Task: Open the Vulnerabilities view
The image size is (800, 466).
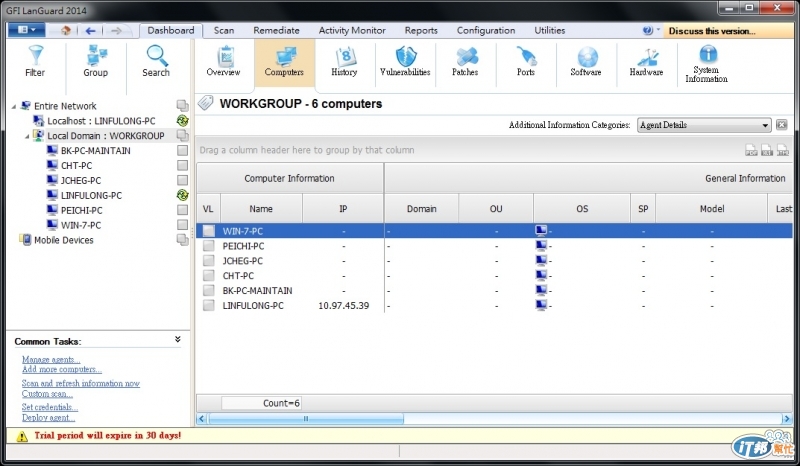Action: click(x=405, y=62)
